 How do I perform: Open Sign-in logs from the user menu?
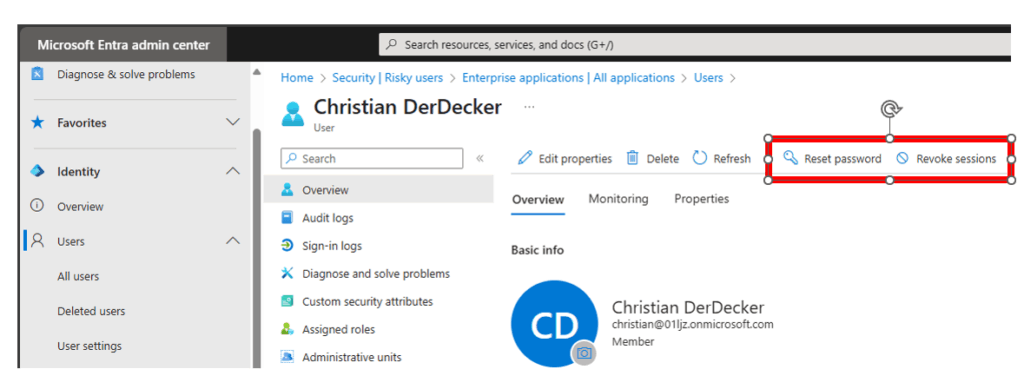[x=332, y=246]
